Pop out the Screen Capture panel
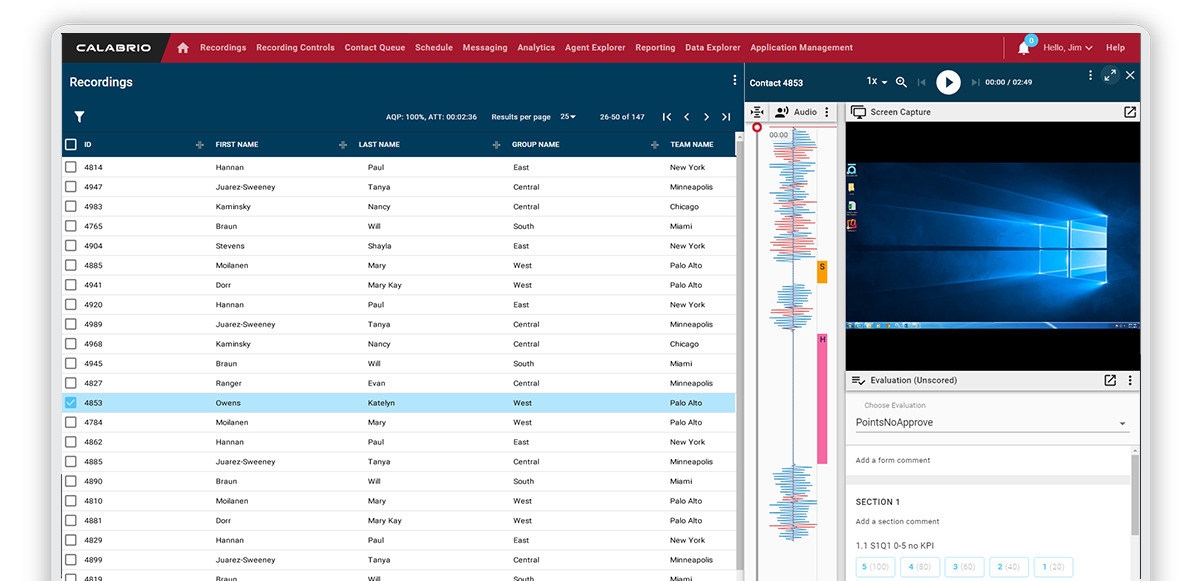 coord(1129,112)
